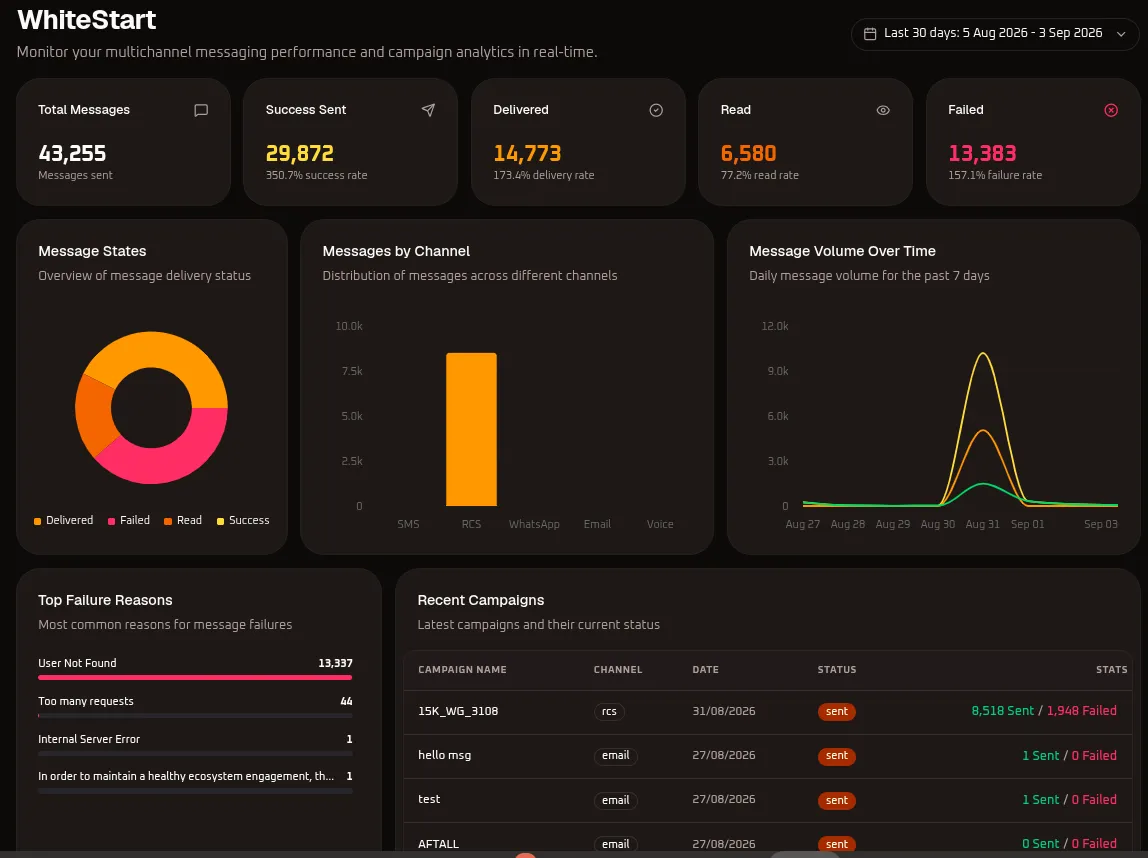Sort by CAMPAIGN NAME column header
This screenshot has height=858, width=1148.
[x=462, y=670]
